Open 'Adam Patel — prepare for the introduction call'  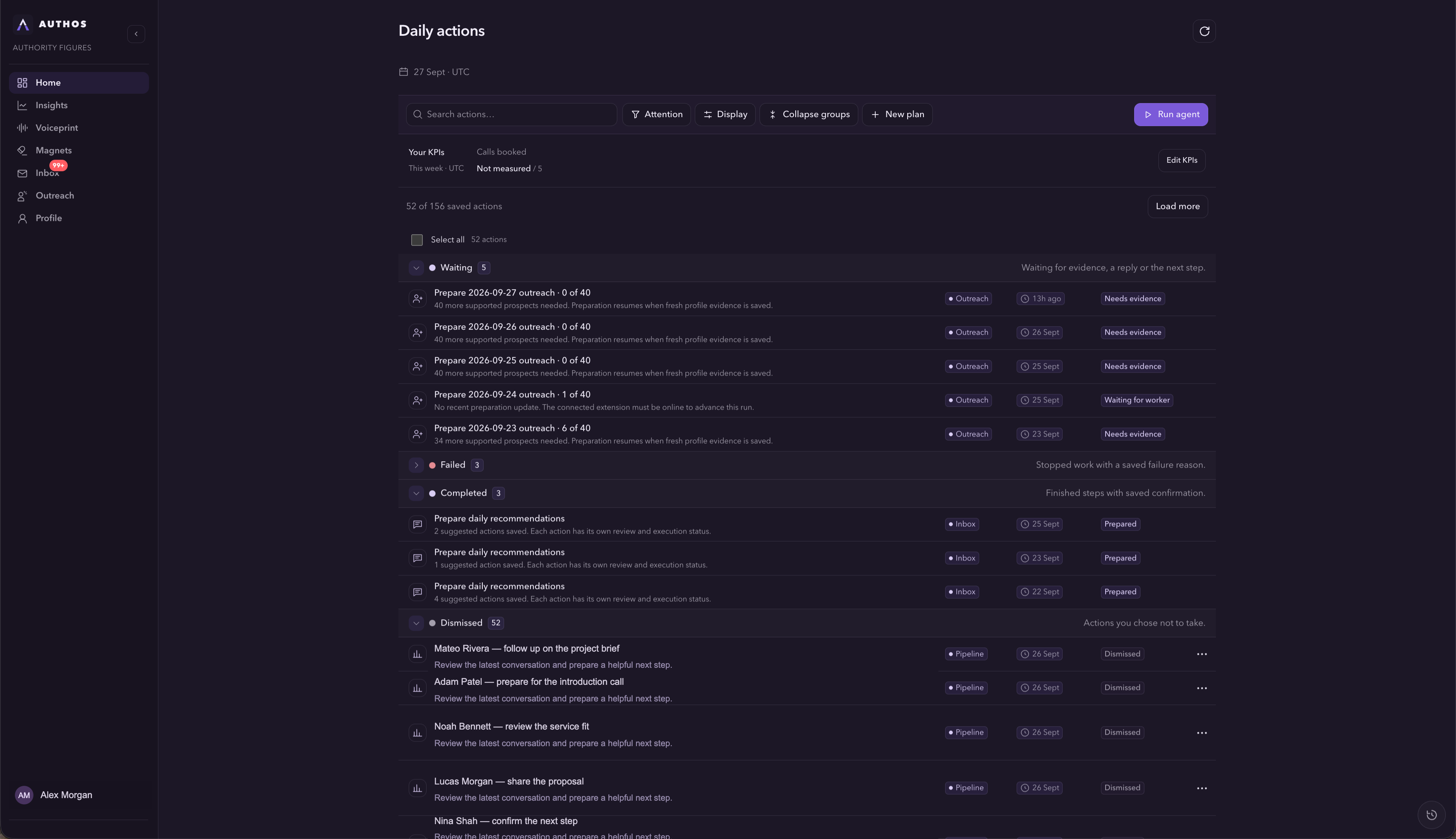click(529, 682)
